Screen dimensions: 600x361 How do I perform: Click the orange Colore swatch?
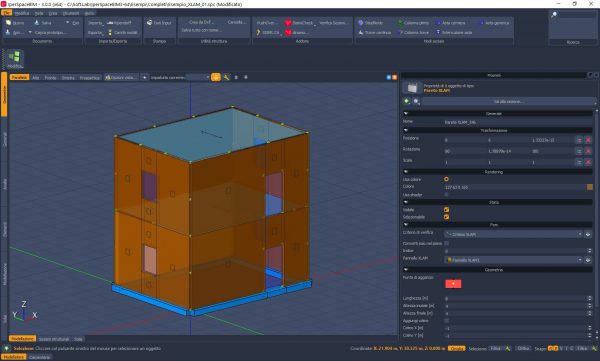coord(590,187)
